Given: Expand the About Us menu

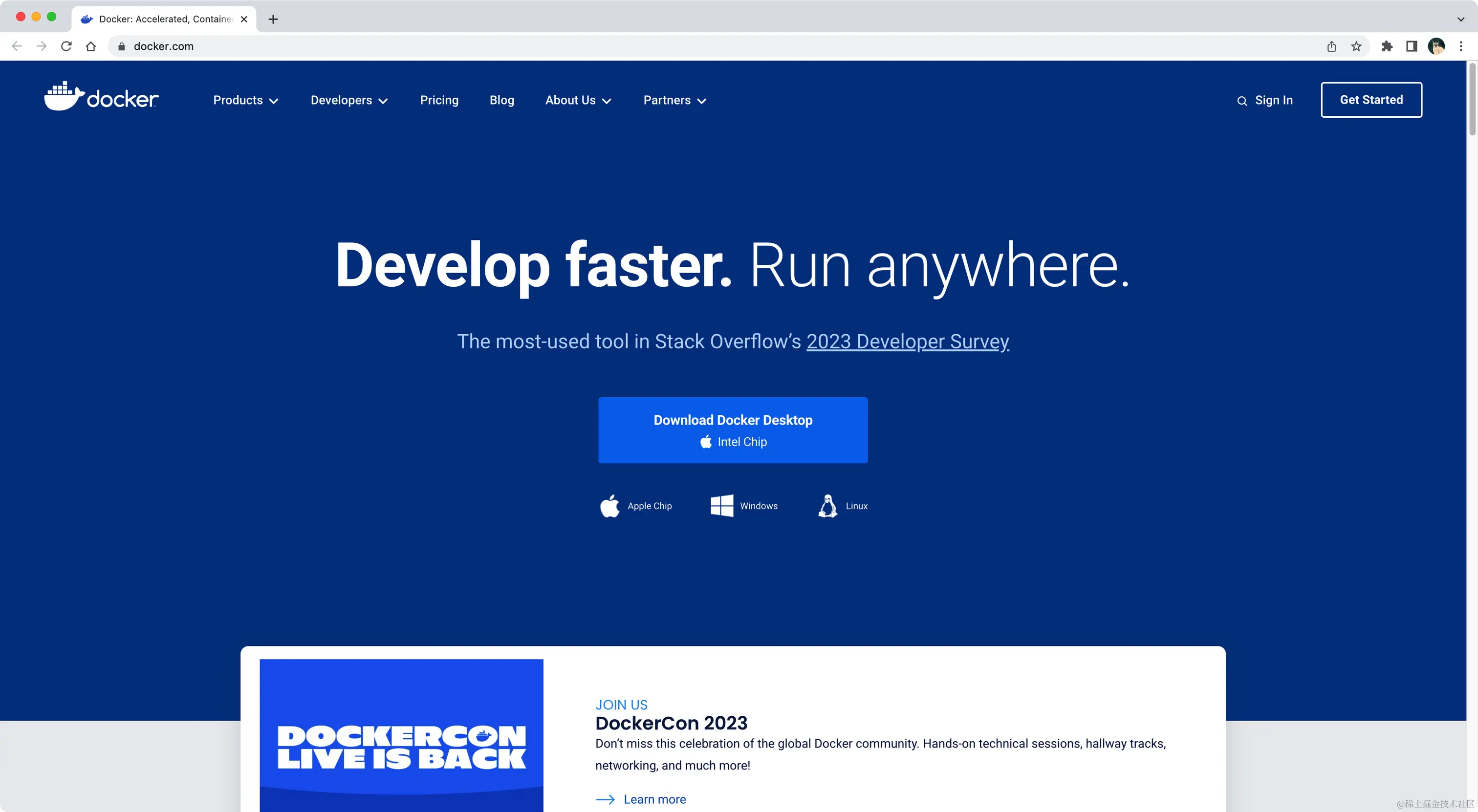Looking at the screenshot, I should [x=578, y=100].
